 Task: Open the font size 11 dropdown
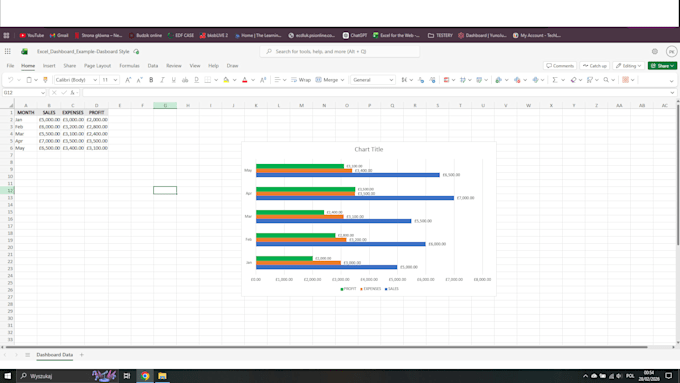(x=115, y=80)
